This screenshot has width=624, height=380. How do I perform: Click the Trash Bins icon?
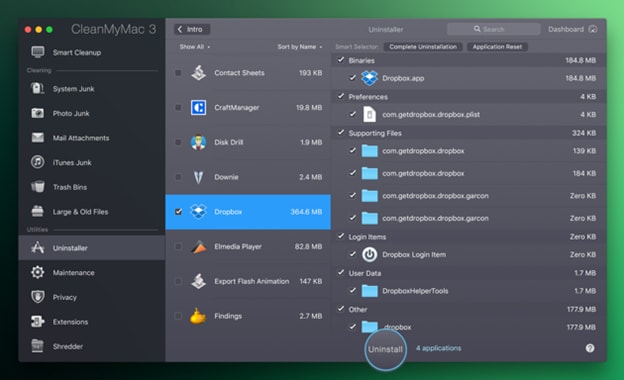click(x=38, y=187)
